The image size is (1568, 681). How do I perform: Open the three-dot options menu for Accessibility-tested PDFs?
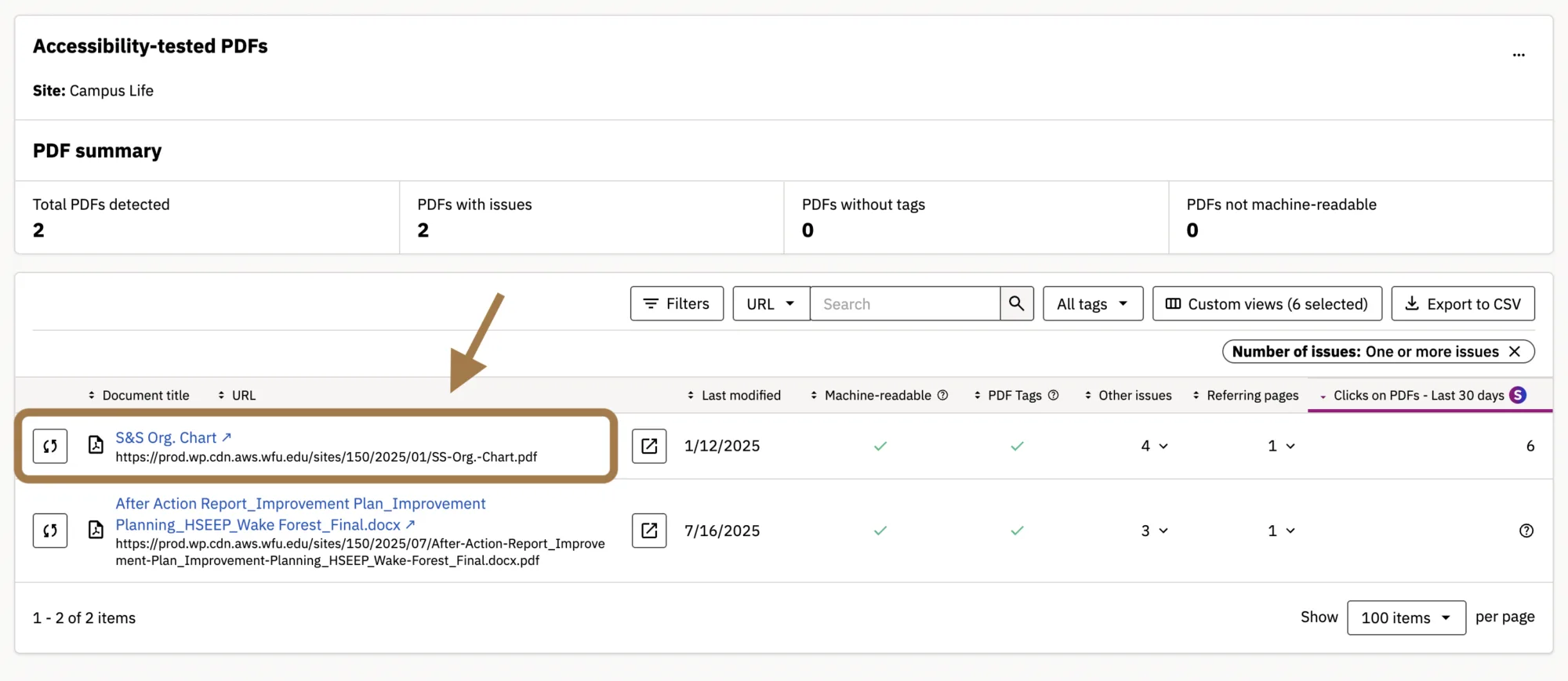tap(1519, 55)
